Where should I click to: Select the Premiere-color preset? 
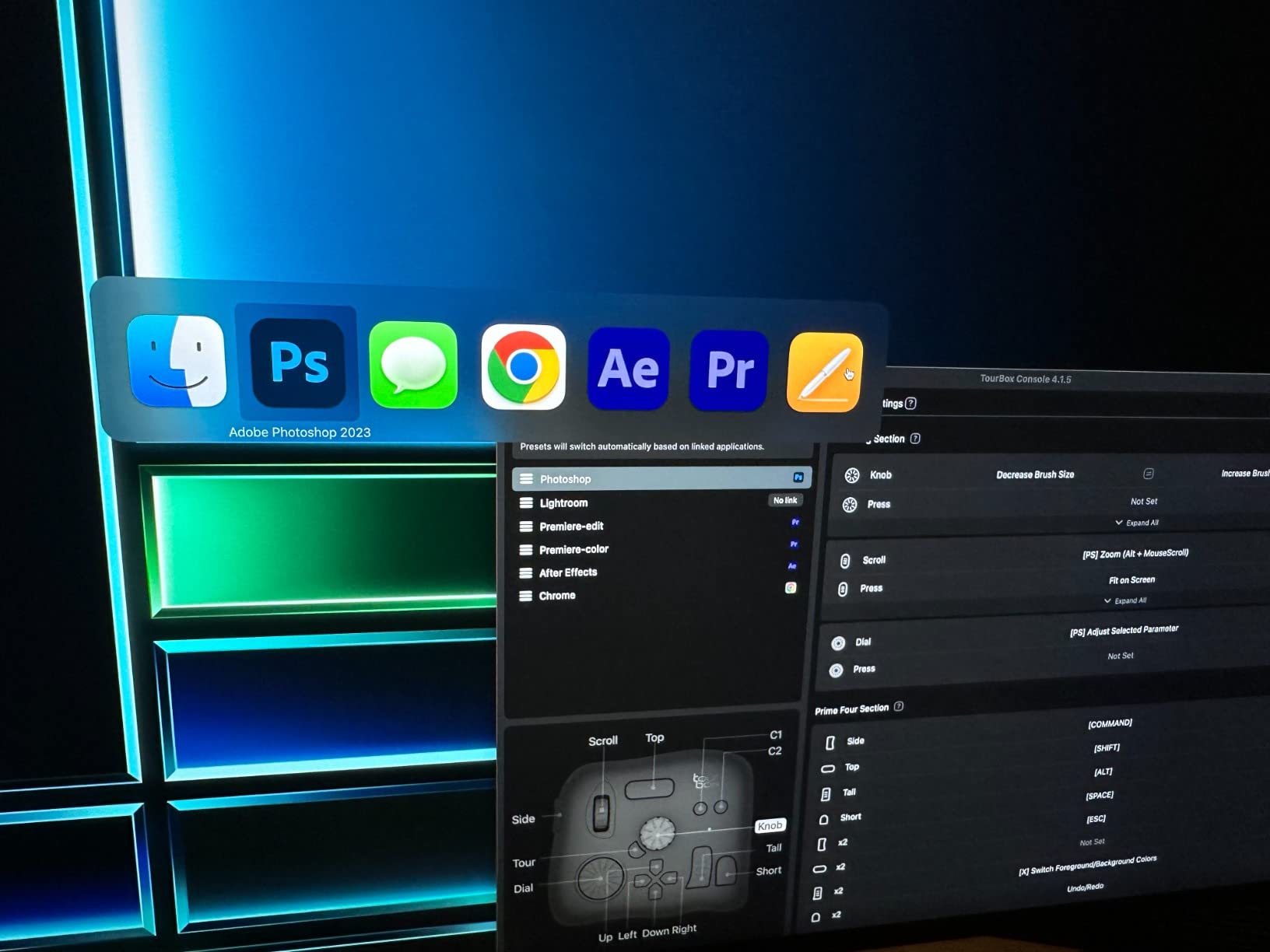(x=576, y=549)
